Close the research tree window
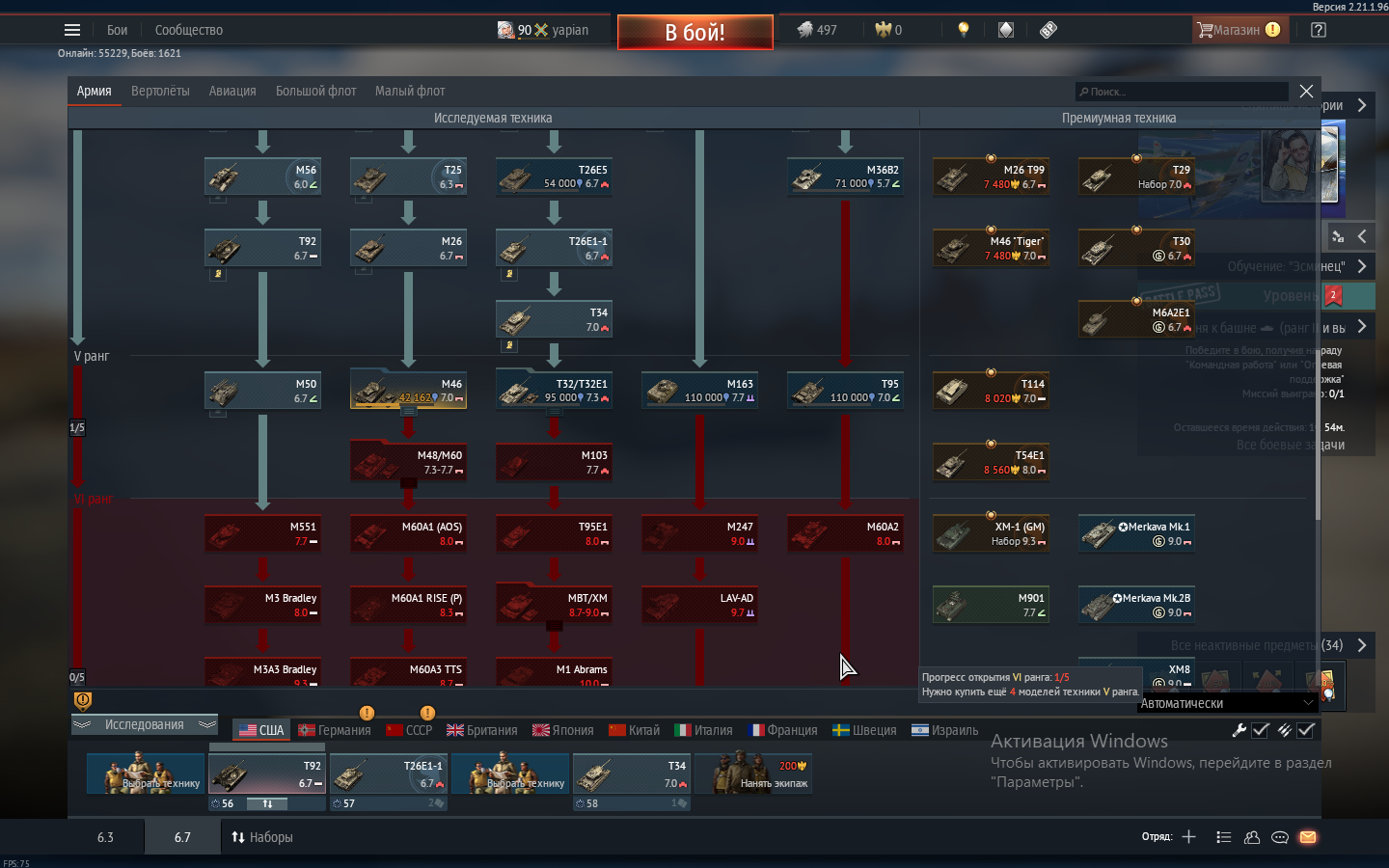The image size is (1389, 868). 1306,91
